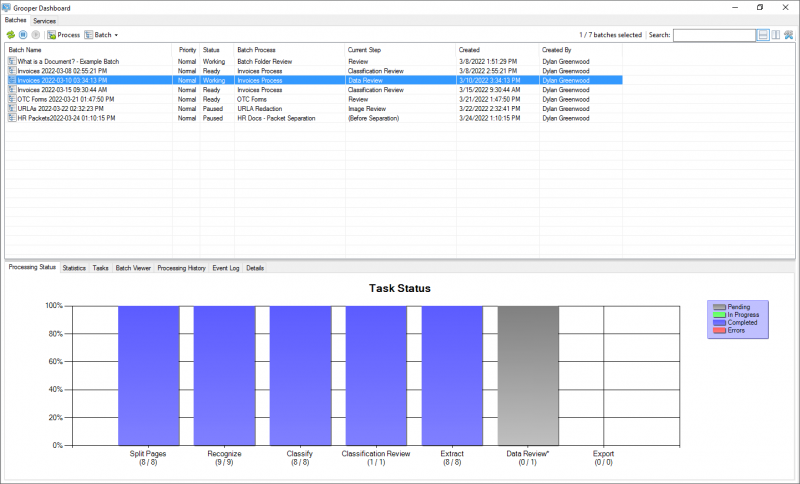Viewport: 800px width, 484px height.
Task: Click the Recognize completed bar
Action: tap(224, 376)
